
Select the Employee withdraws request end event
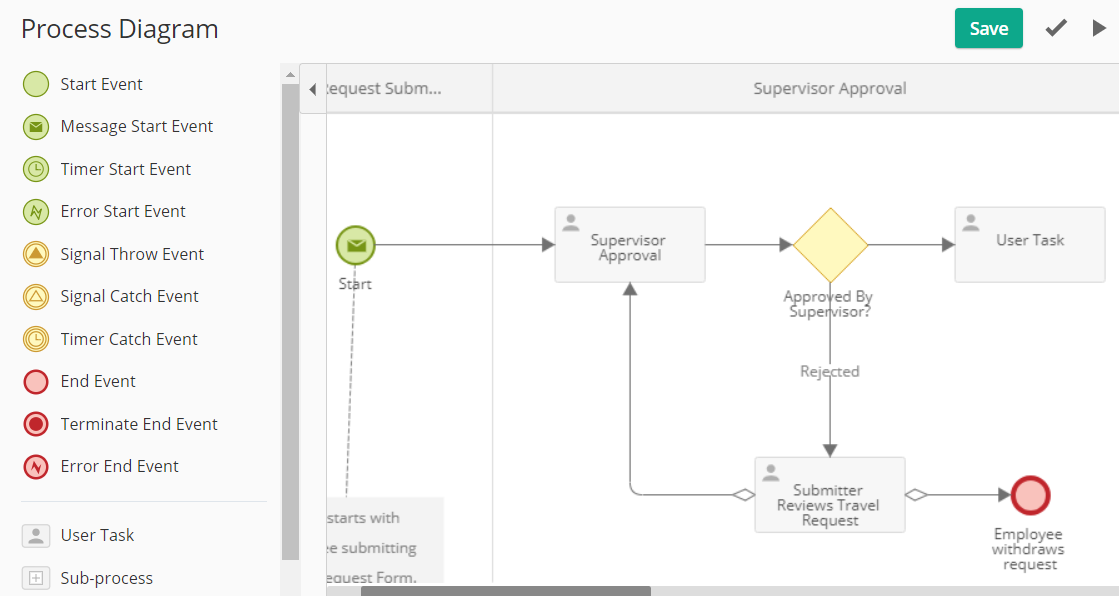point(1030,495)
